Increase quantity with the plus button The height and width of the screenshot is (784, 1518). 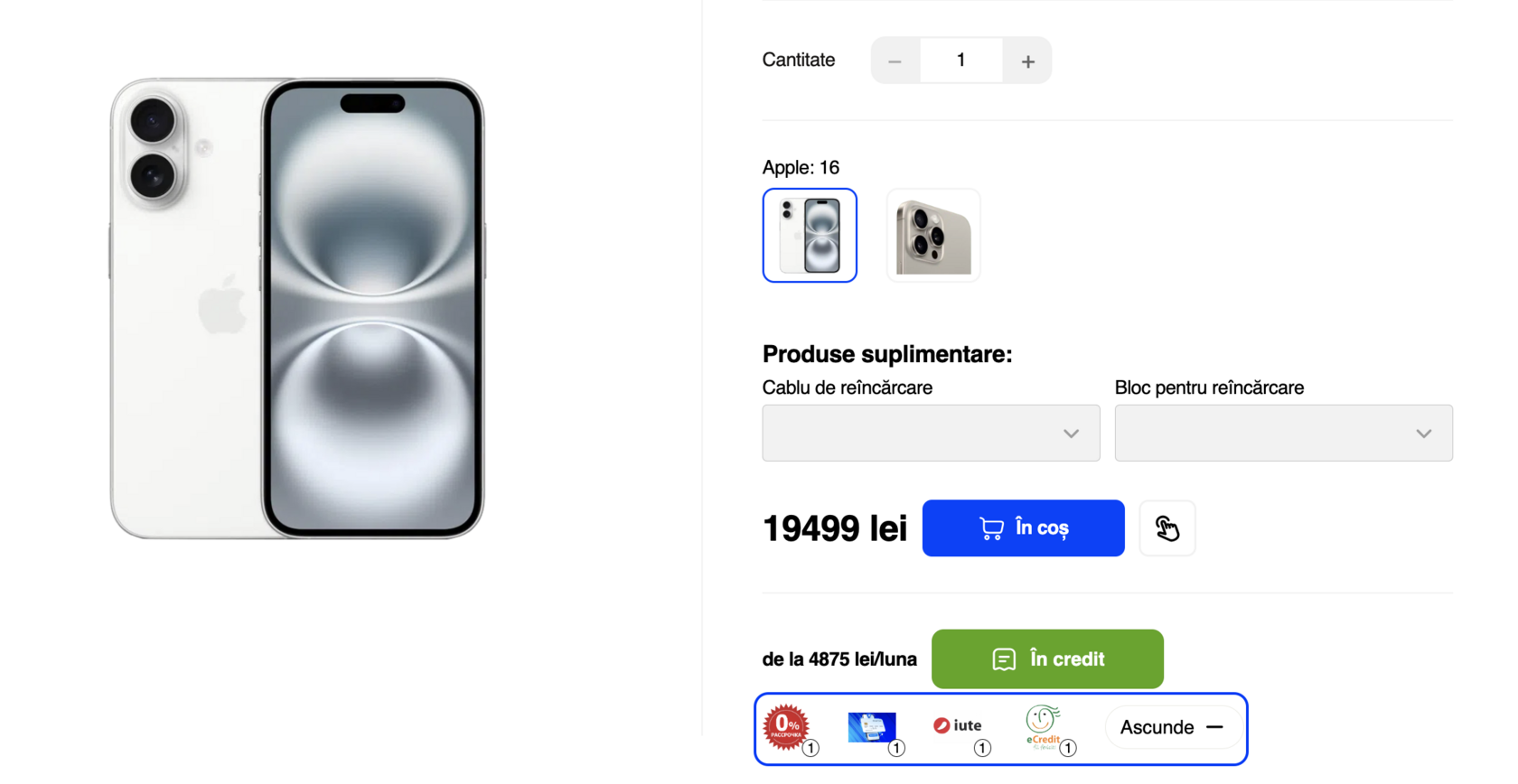point(1027,61)
